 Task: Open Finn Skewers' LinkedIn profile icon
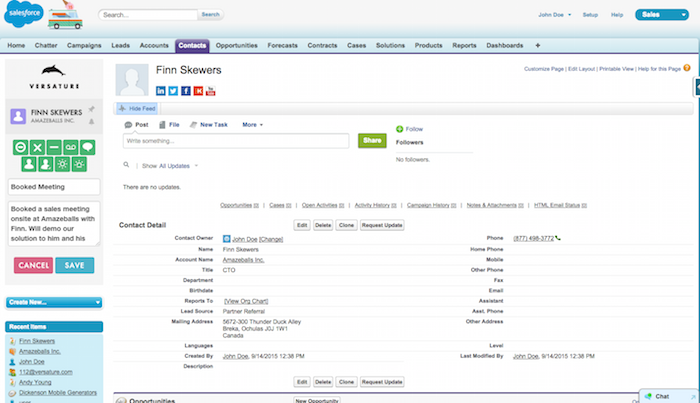pyautogui.click(x=161, y=91)
